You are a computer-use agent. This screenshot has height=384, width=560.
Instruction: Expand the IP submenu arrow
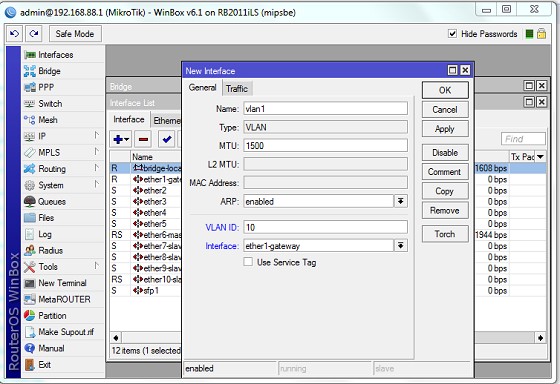96,135
